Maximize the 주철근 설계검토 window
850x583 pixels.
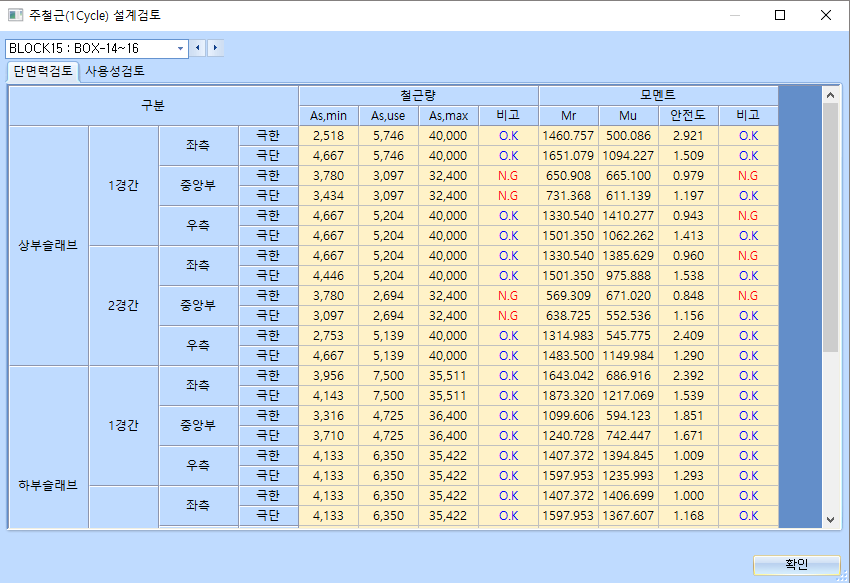(x=780, y=15)
